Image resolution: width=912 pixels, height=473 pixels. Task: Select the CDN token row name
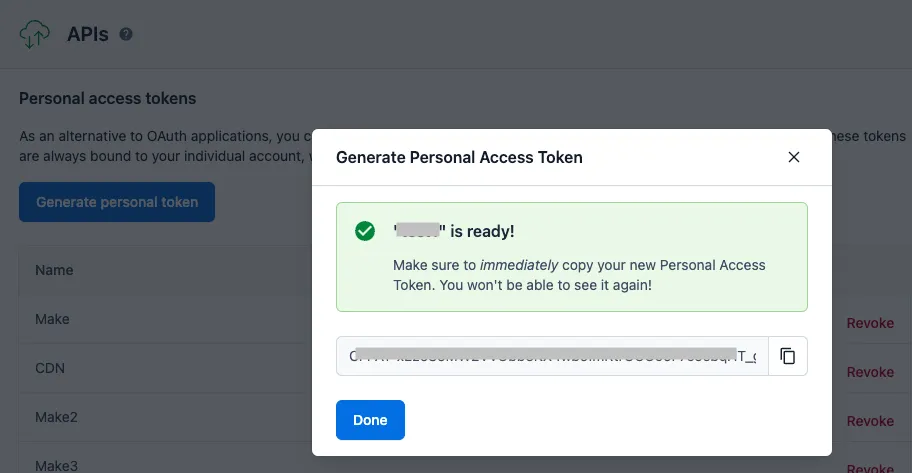pyautogui.click(x=50, y=368)
